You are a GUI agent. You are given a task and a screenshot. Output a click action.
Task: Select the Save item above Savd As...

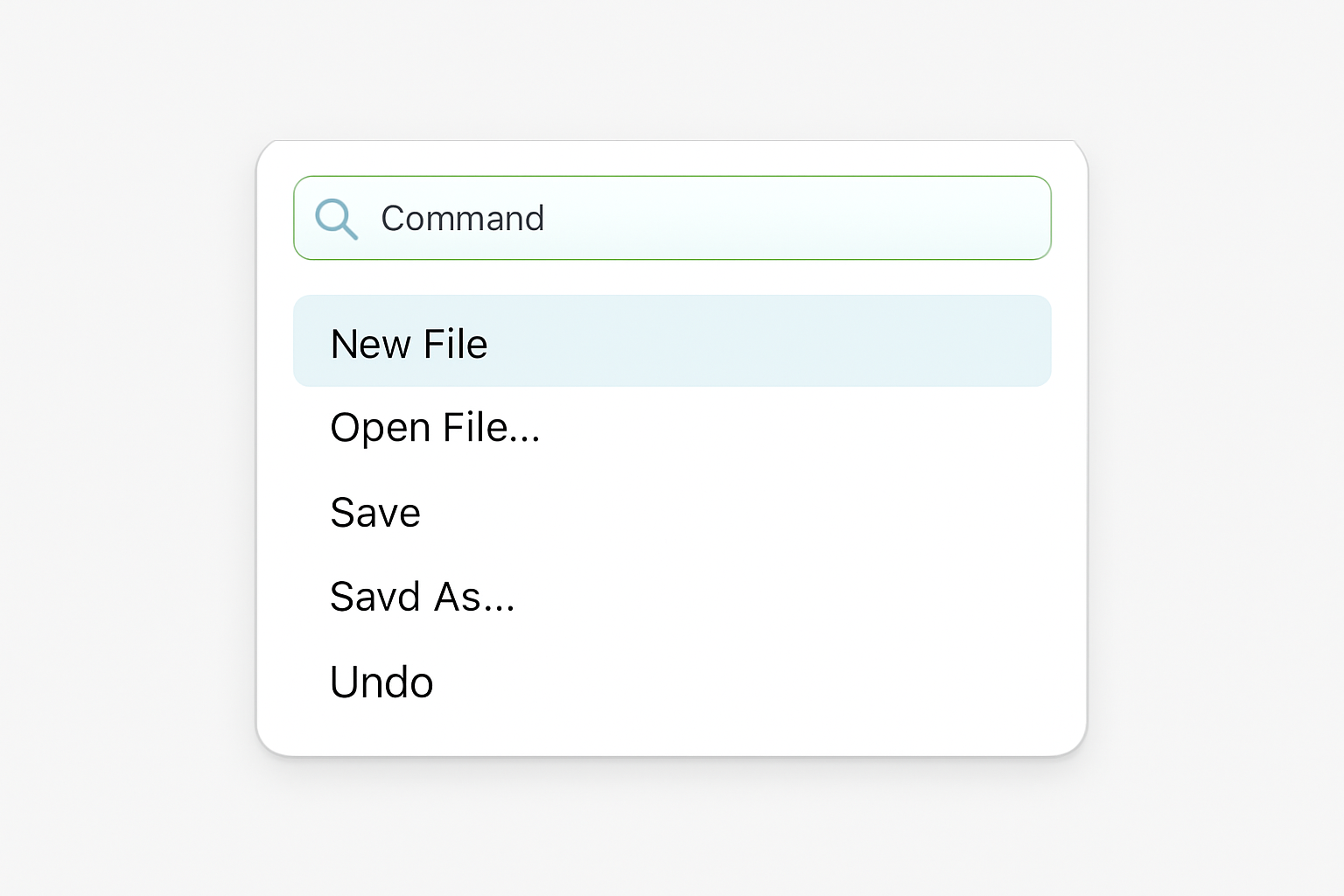pyautogui.click(x=672, y=513)
